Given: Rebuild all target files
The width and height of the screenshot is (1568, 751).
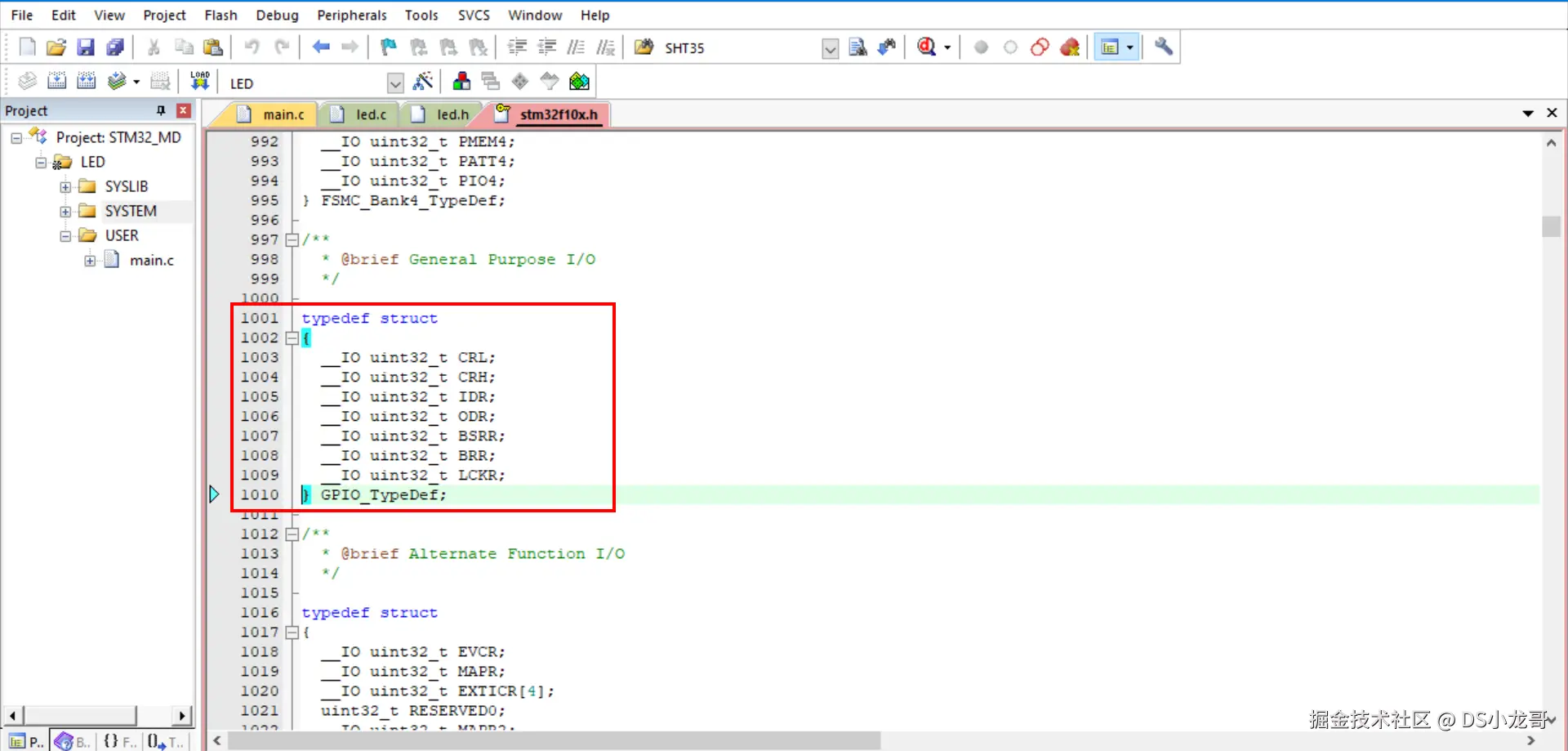Looking at the screenshot, I should 86,81.
